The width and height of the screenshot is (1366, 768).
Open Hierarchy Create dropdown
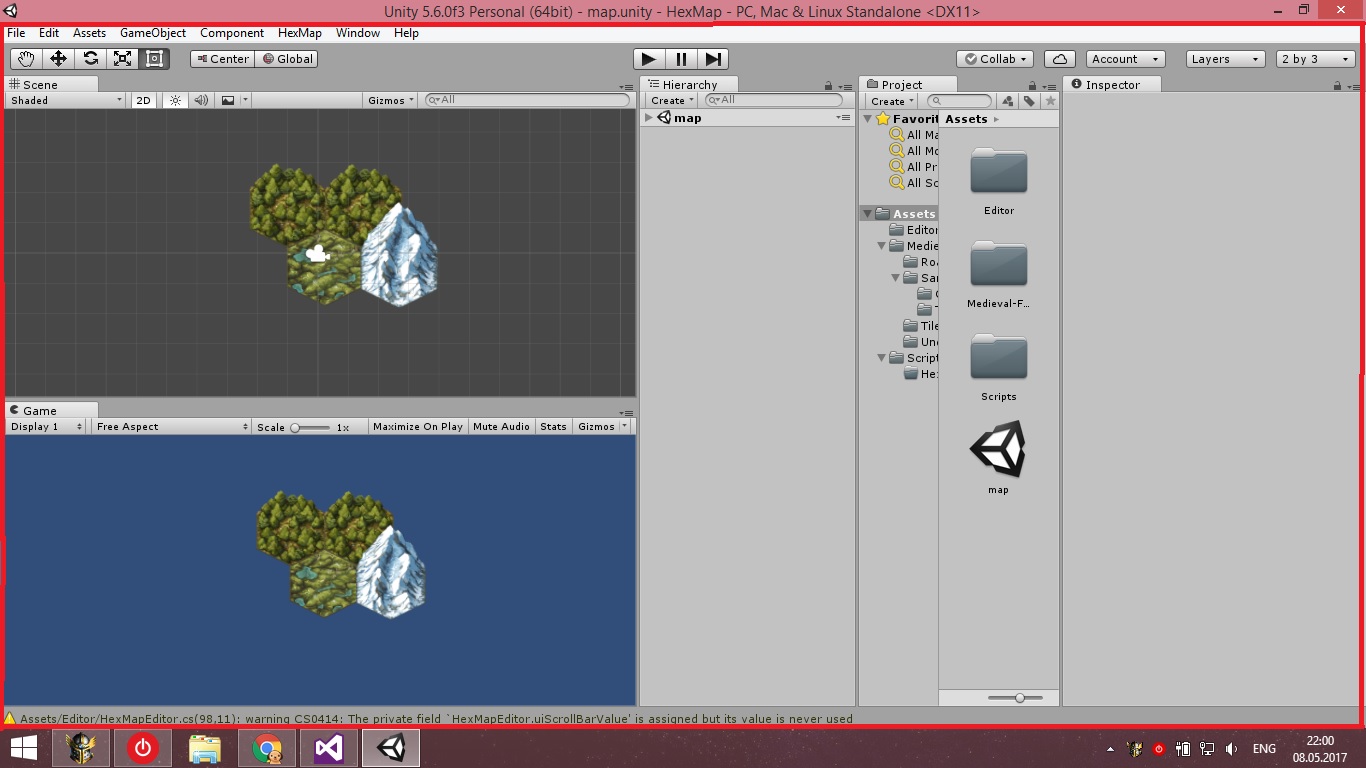coord(672,101)
